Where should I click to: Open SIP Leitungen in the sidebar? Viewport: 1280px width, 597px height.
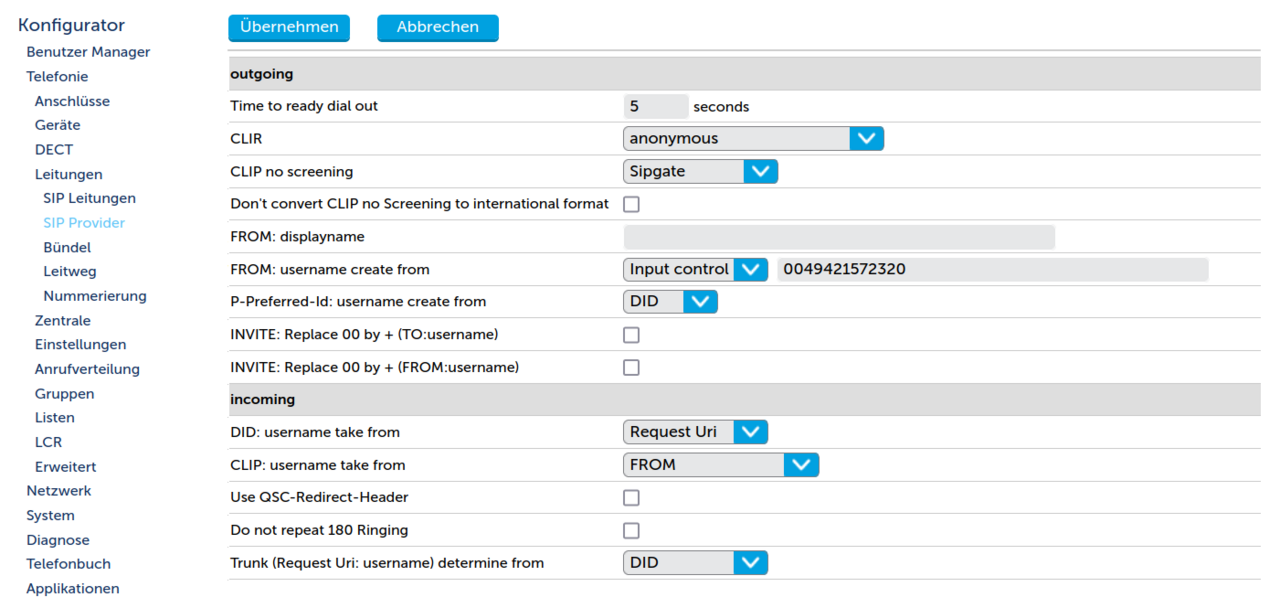pos(89,199)
